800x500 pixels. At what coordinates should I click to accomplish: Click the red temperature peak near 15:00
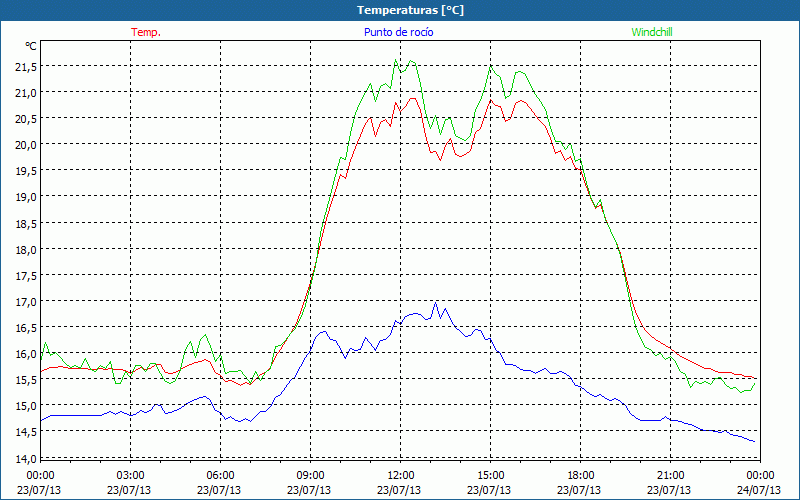point(491,100)
